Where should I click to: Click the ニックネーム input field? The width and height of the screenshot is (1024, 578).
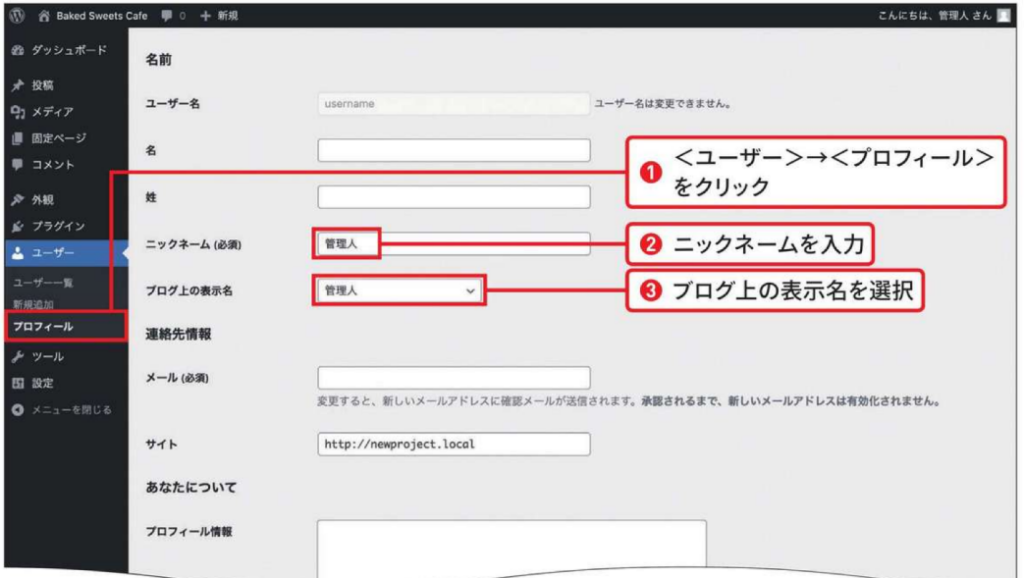pyautogui.click(x=453, y=243)
